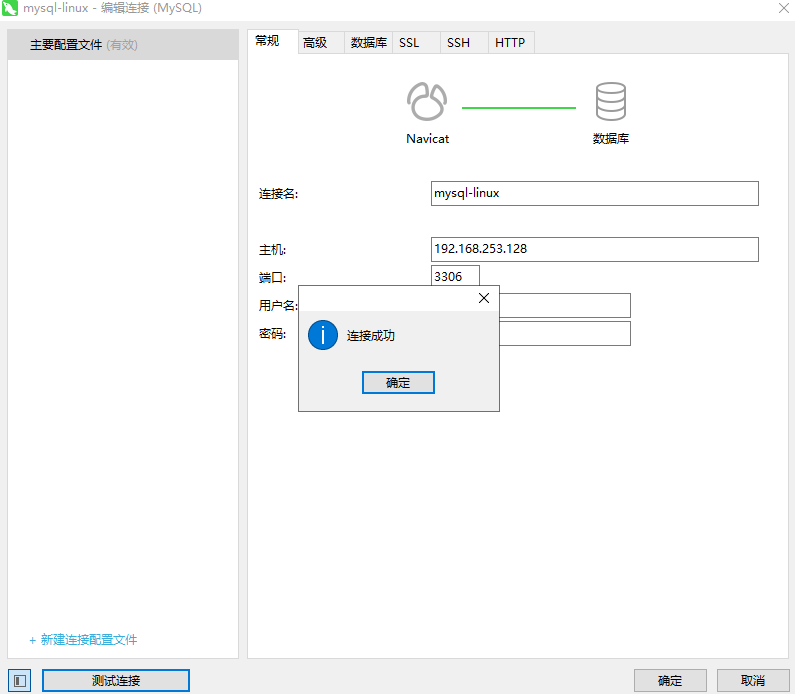795x694 pixels.
Task: Open the 新建连接配置文件 link
Action: pos(83,640)
